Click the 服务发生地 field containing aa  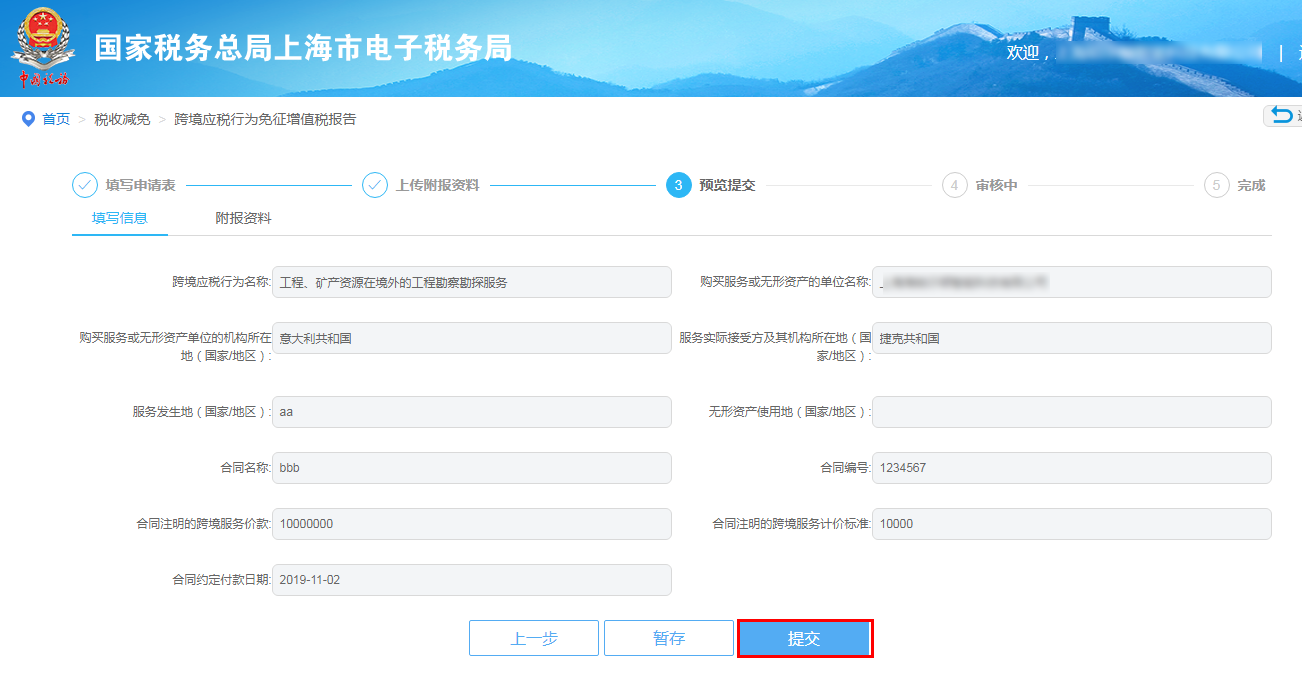(x=472, y=411)
